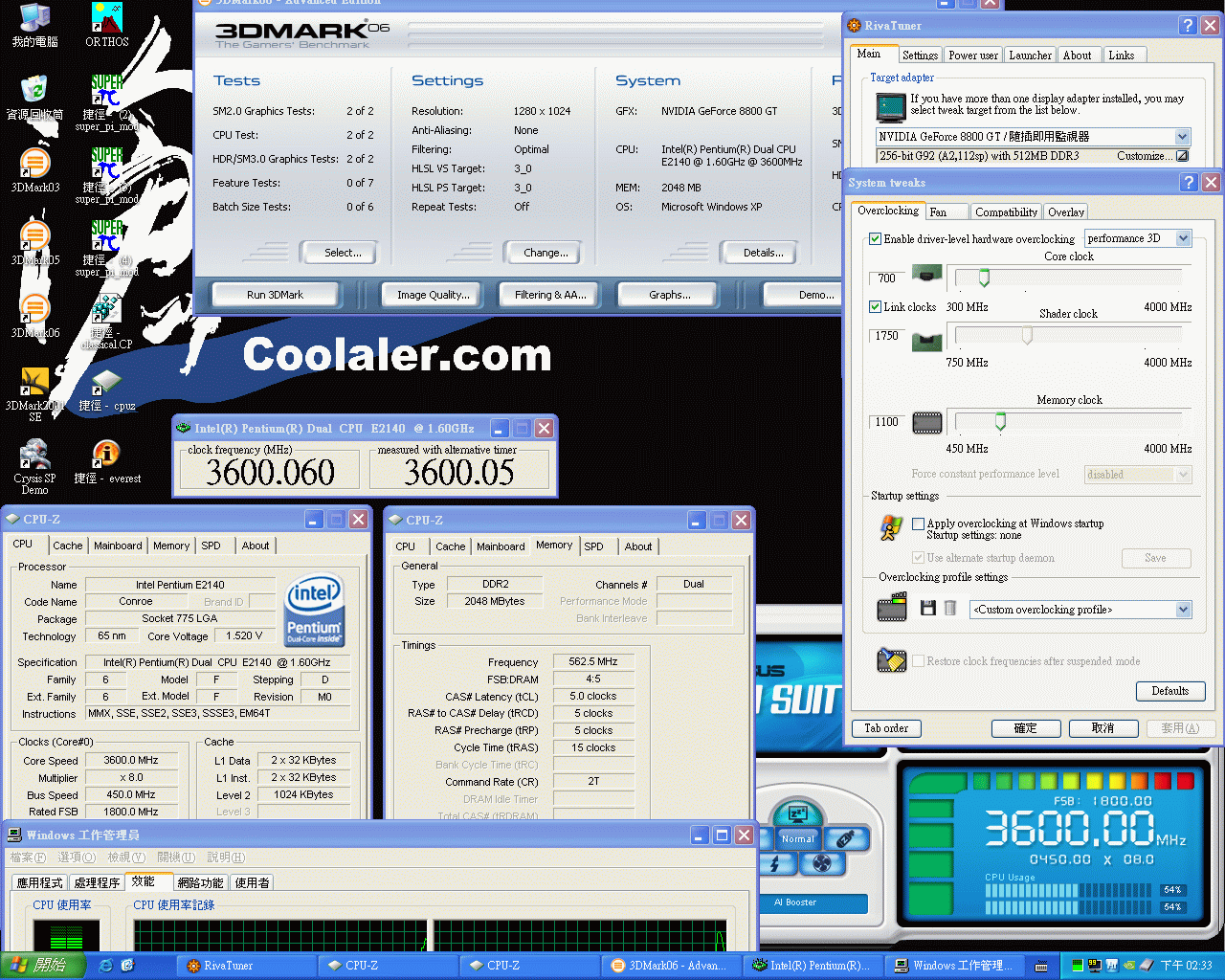Click the 3DMark06 taskbar button
Viewport: 1225px width, 980px height.
point(671,966)
